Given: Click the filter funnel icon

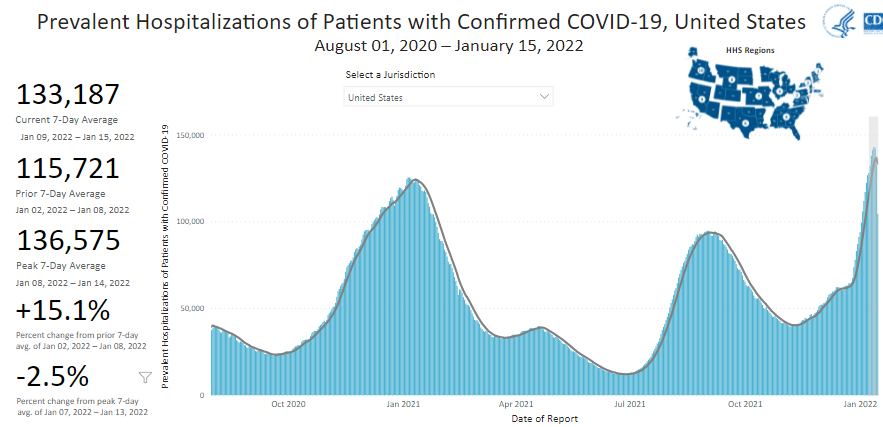Looking at the screenshot, I should tap(145, 377).
